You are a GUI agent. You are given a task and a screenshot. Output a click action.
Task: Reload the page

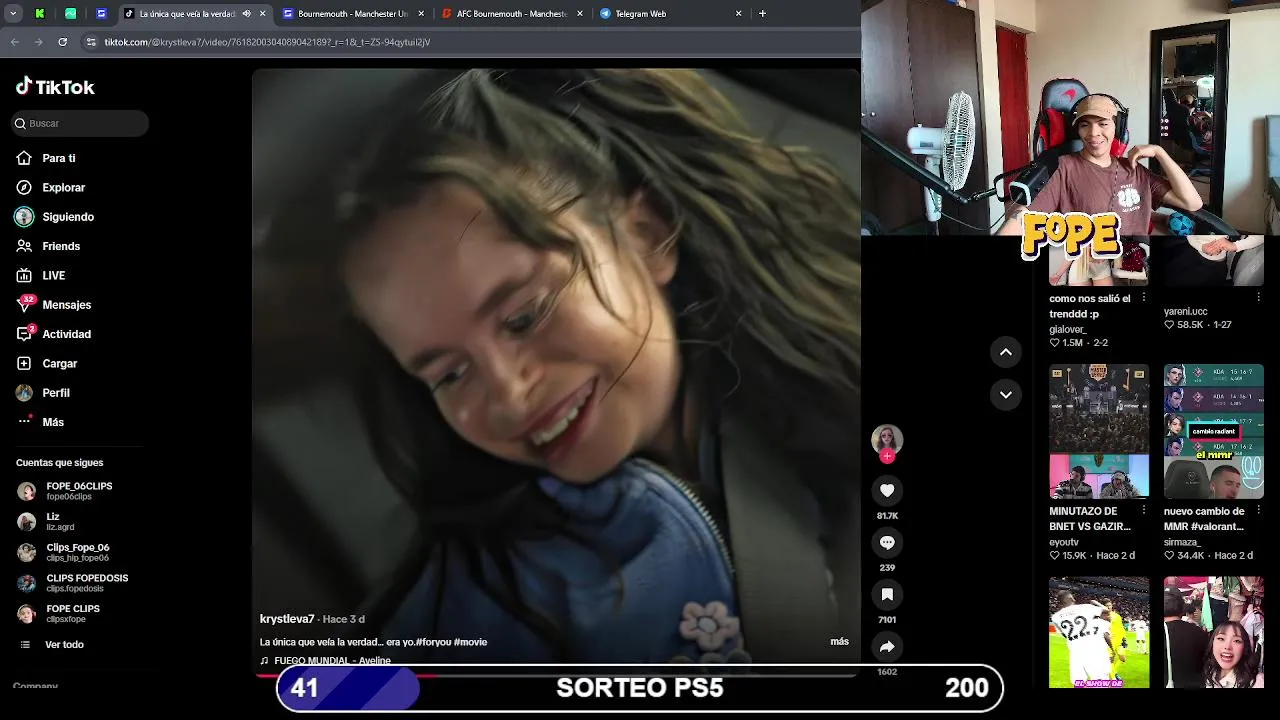(62, 42)
